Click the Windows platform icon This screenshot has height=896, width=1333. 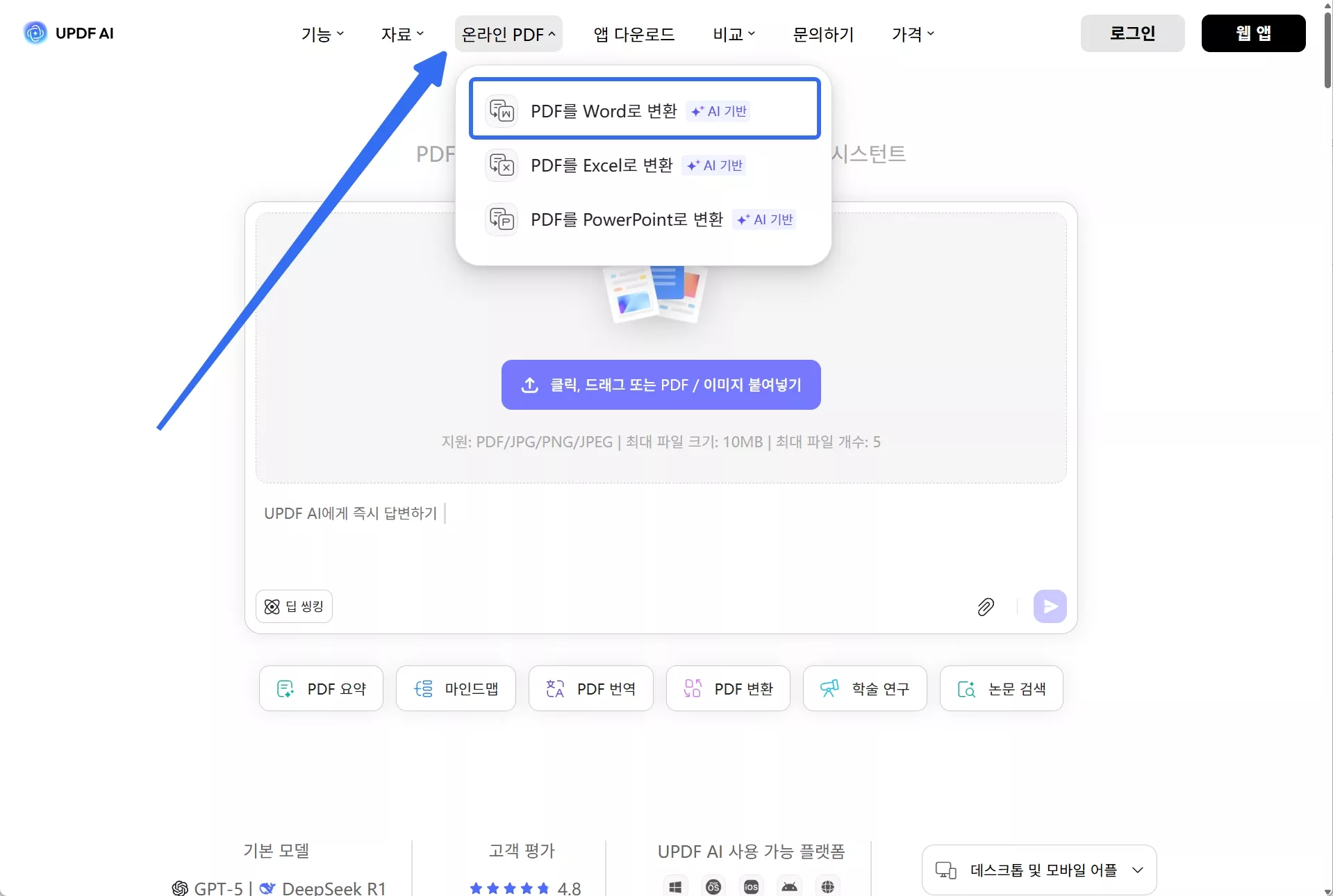coord(675,886)
